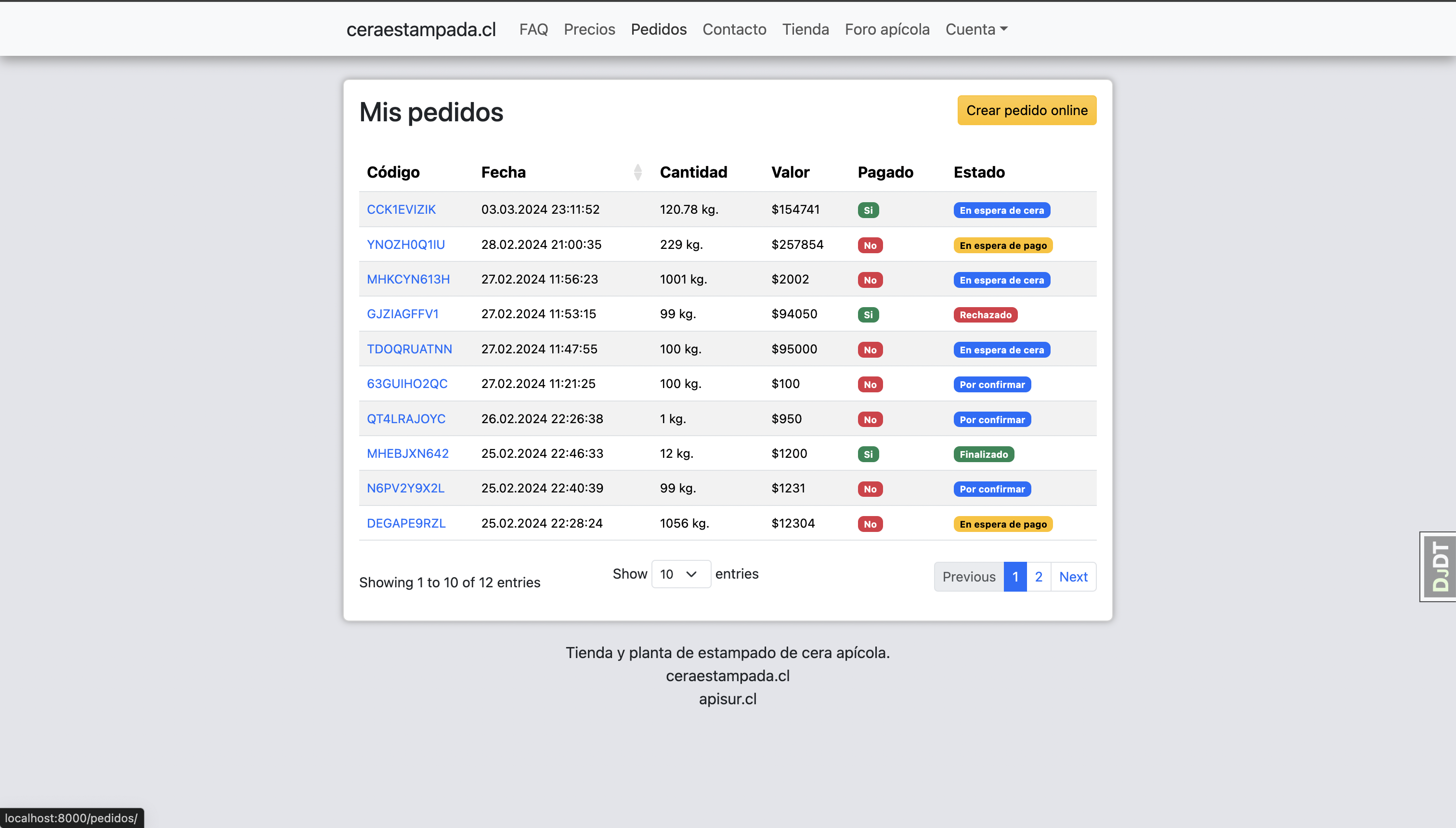Screen dimensions: 1456x828
Task: Click the Previous pagination button
Action: [969, 577]
